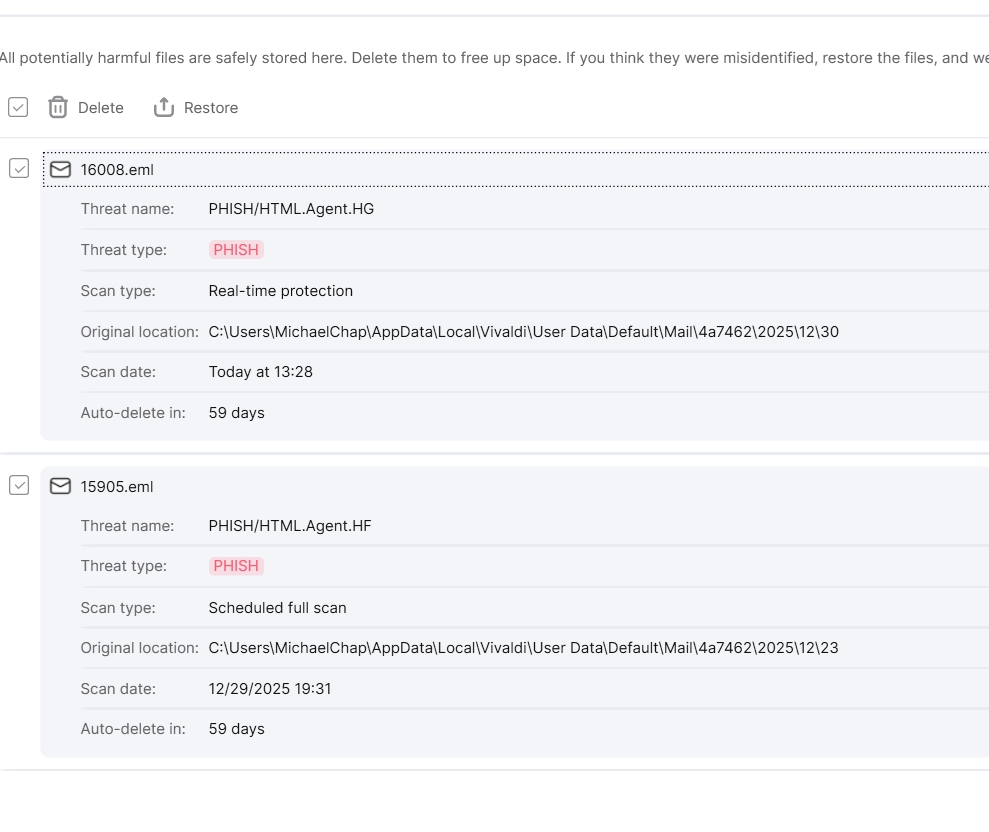
Task: Uncheck the checkbox for 15905.eml
Action: coord(19,485)
